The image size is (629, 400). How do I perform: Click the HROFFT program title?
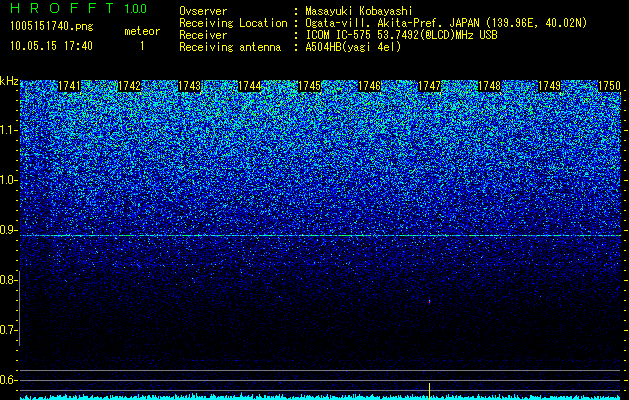click(62, 8)
